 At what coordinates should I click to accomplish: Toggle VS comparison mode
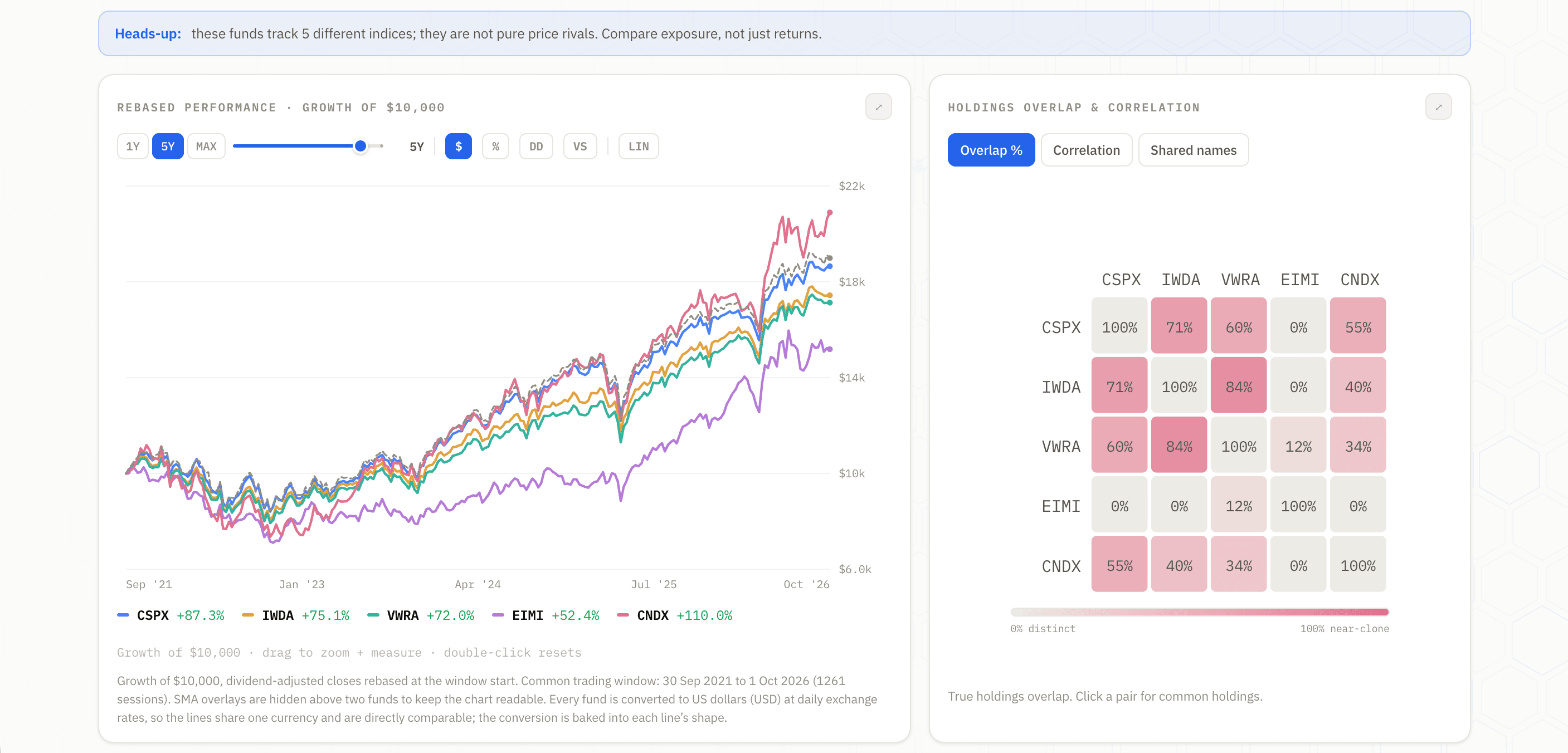coord(580,146)
